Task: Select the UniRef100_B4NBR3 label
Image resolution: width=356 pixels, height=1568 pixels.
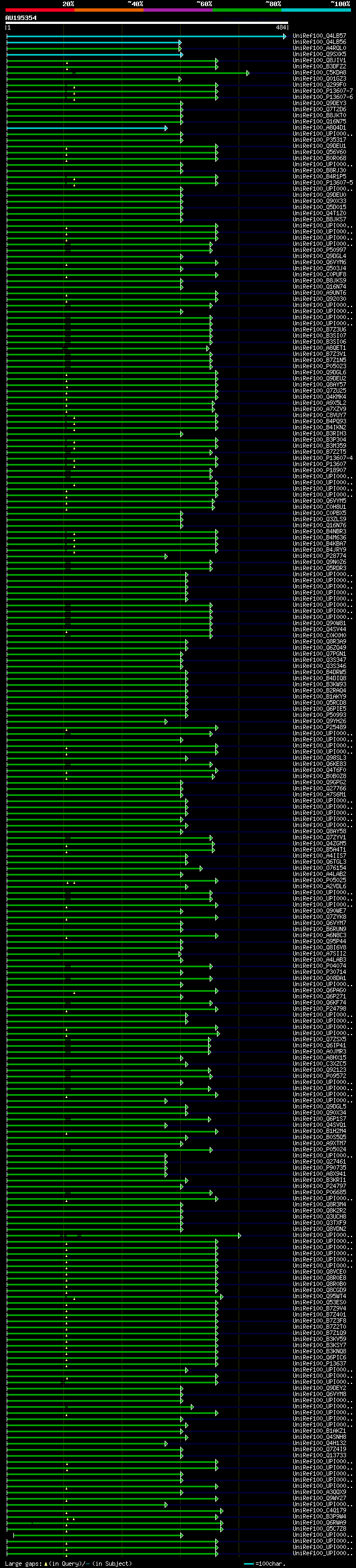Action: coord(319,531)
